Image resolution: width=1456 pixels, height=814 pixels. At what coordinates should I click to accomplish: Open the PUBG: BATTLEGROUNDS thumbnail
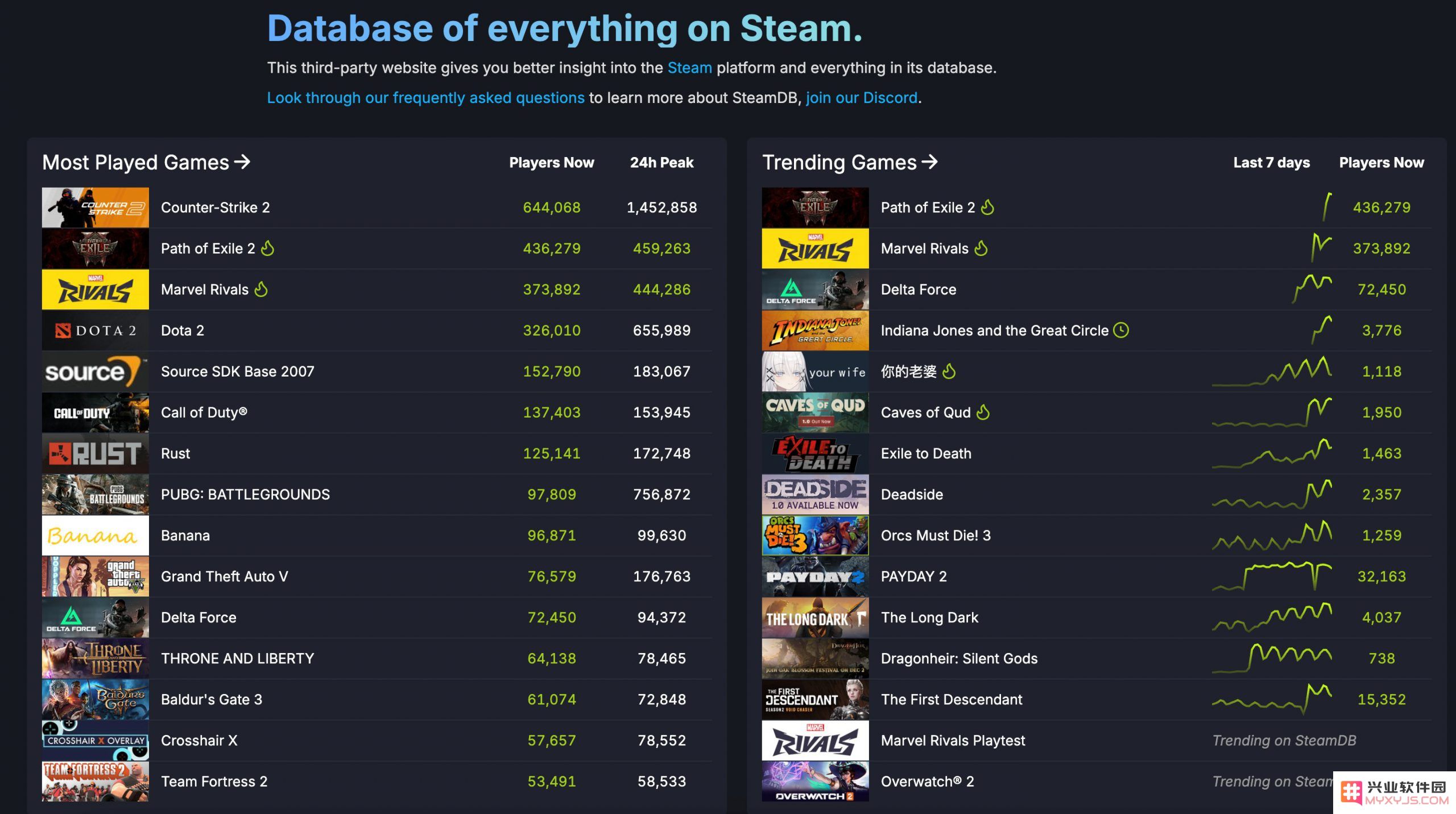coord(96,494)
